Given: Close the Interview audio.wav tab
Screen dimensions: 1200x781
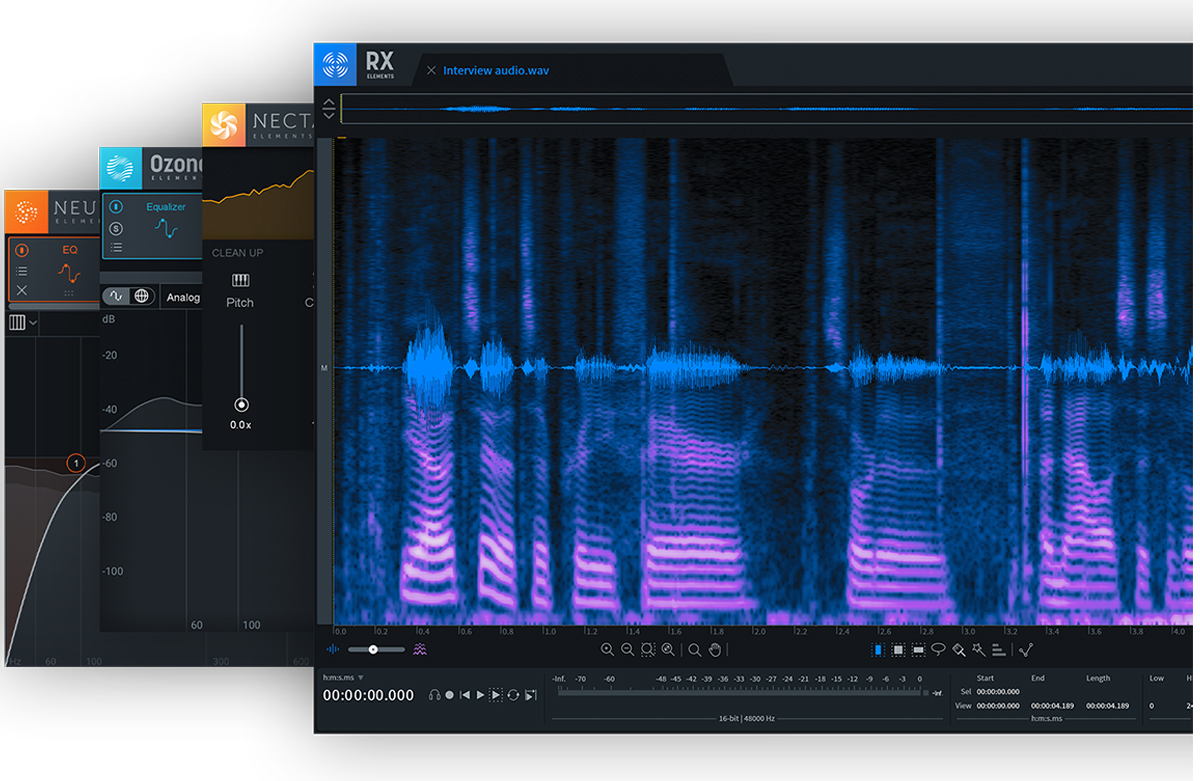Looking at the screenshot, I should click(x=431, y=70).
